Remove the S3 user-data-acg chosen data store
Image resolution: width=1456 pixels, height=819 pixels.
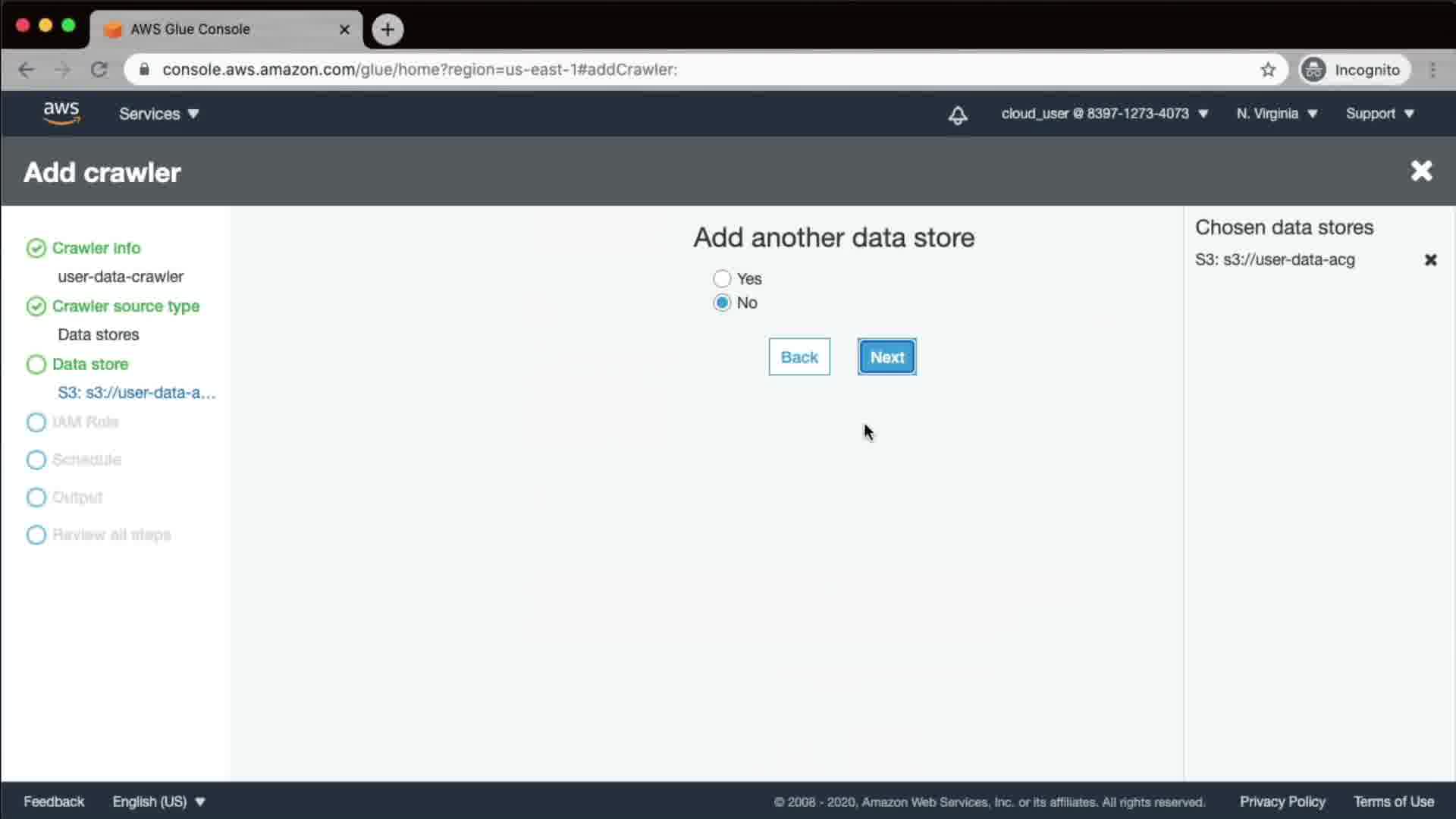click(x=1430, y=260)
